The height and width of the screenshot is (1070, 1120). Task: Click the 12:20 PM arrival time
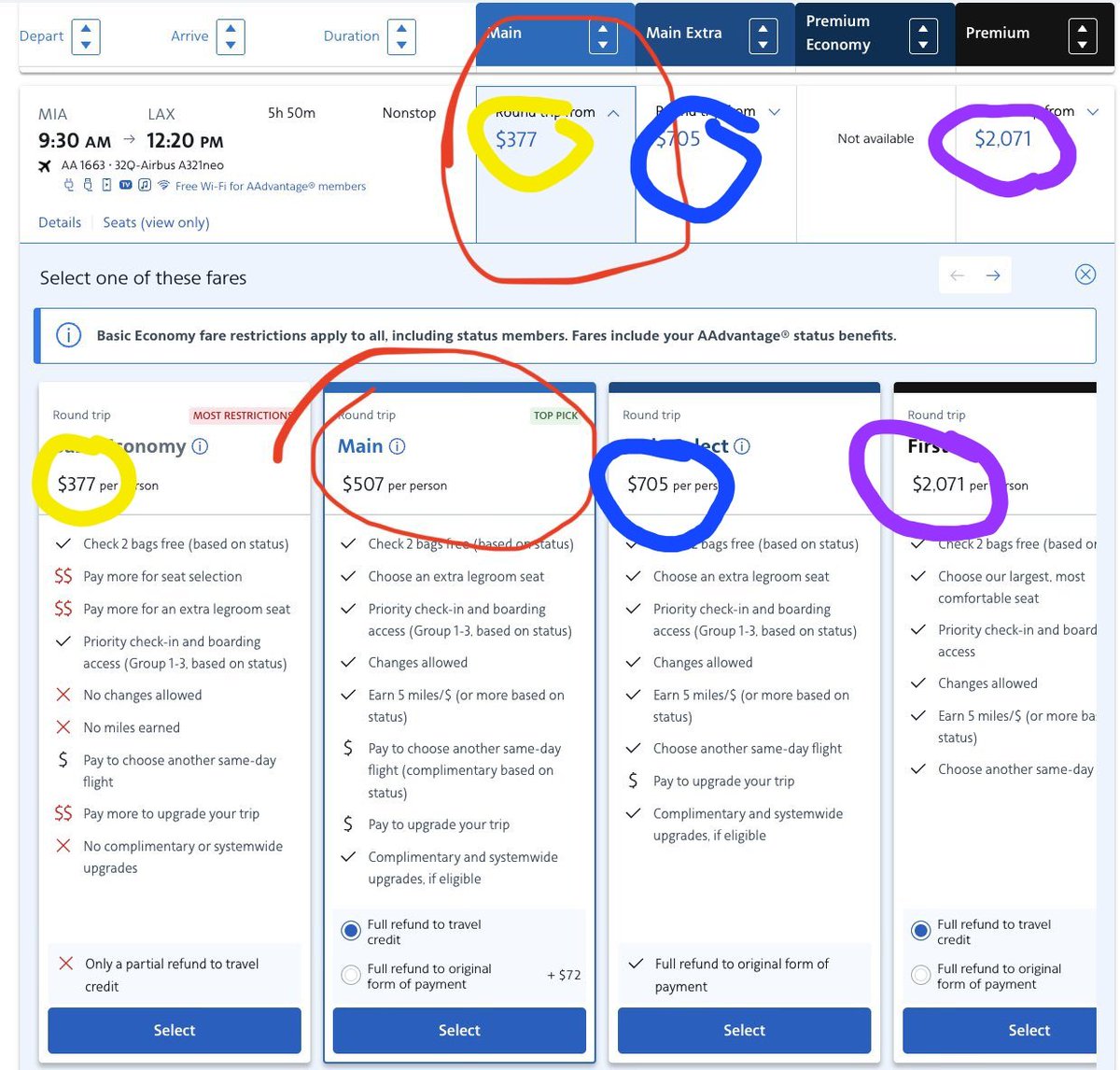click(x=185, y=141)
